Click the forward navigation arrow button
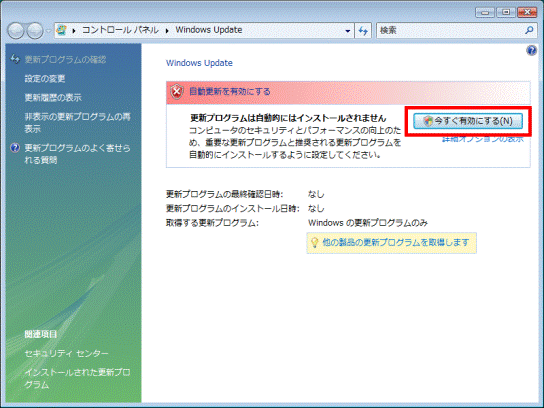The width and height of the screenshot is (544, 408). tap(35, 31)
